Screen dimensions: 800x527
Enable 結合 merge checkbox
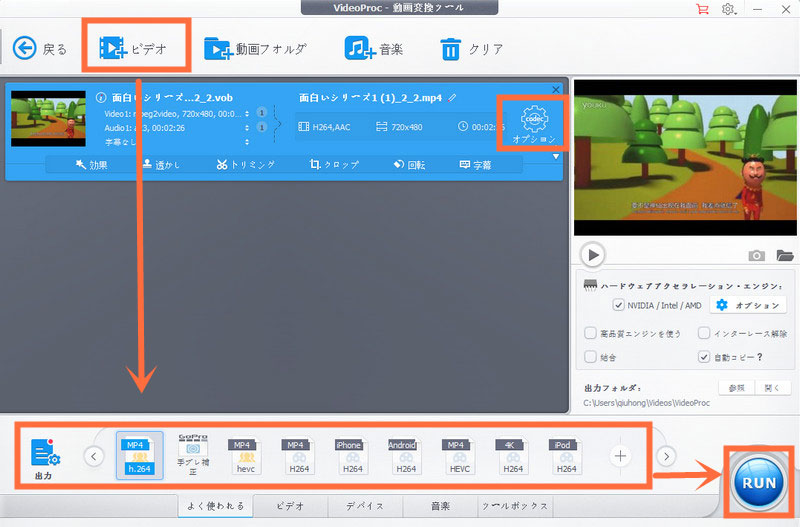pos(590,357)
